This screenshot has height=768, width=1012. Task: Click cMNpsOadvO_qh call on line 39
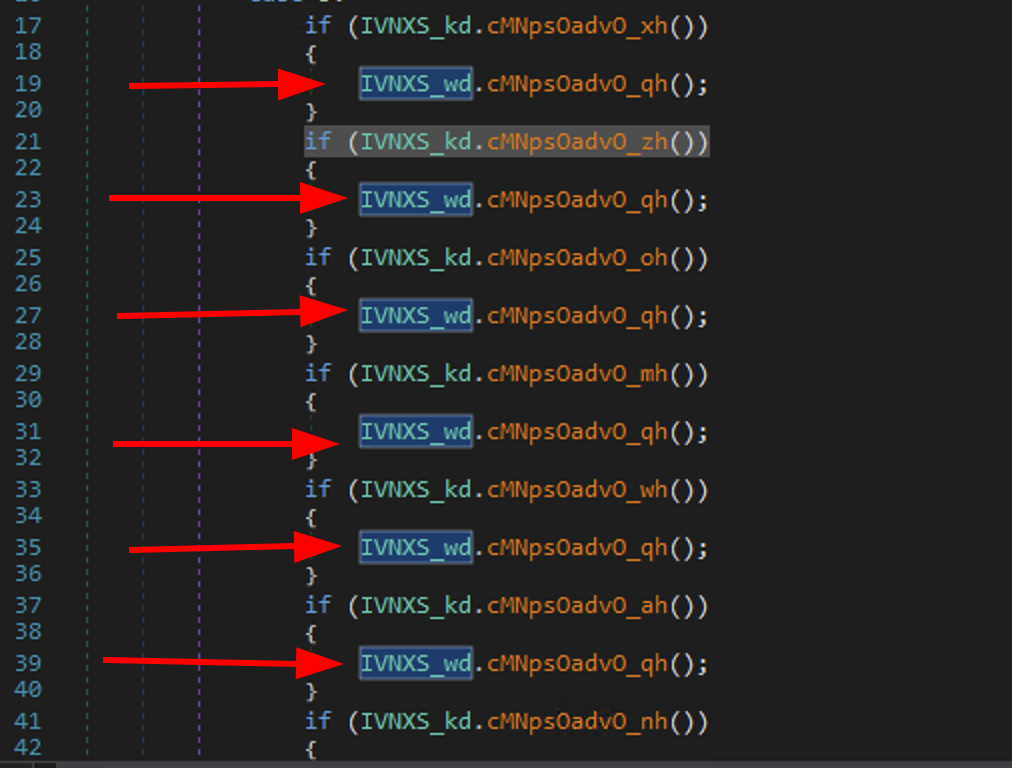577,664
